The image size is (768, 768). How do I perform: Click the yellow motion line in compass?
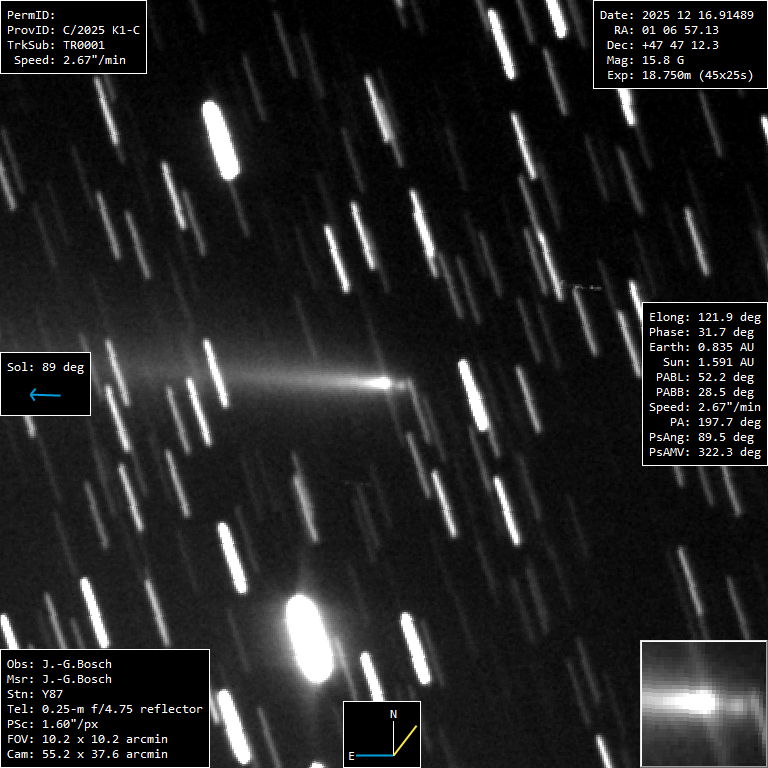coord(404,741)
